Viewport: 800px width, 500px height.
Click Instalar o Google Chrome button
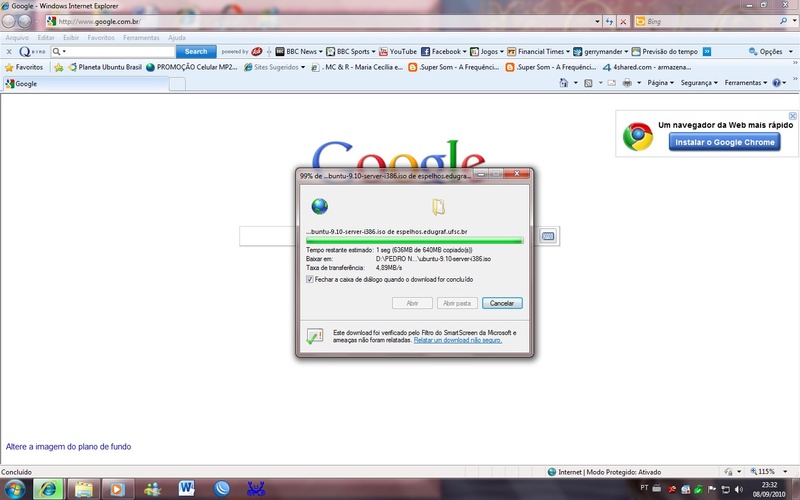[x=724, y=142]
